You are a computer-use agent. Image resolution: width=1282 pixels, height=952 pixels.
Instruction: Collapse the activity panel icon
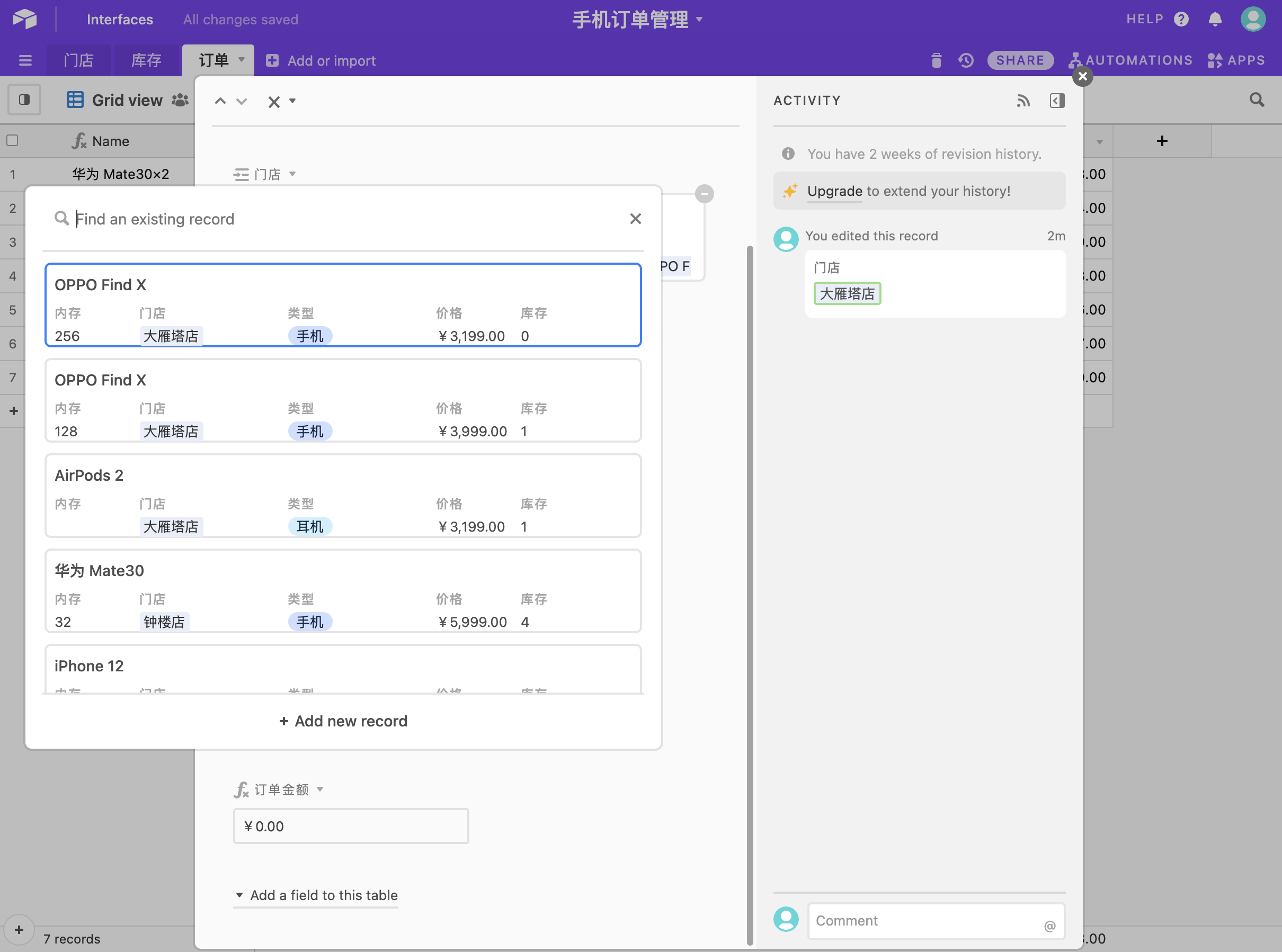pos(1057,101)
